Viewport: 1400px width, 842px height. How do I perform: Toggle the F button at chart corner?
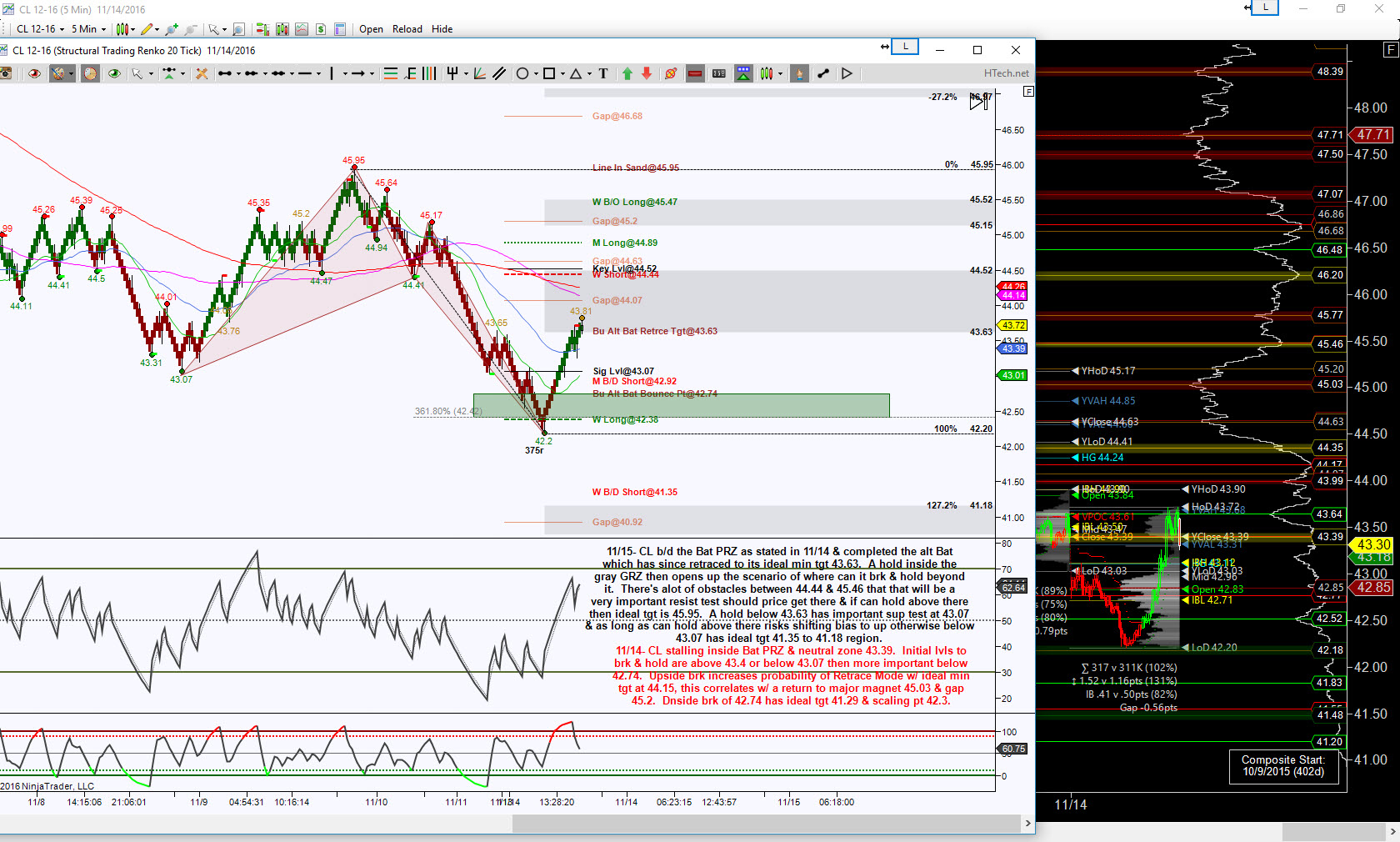(x=1028, y=92)
